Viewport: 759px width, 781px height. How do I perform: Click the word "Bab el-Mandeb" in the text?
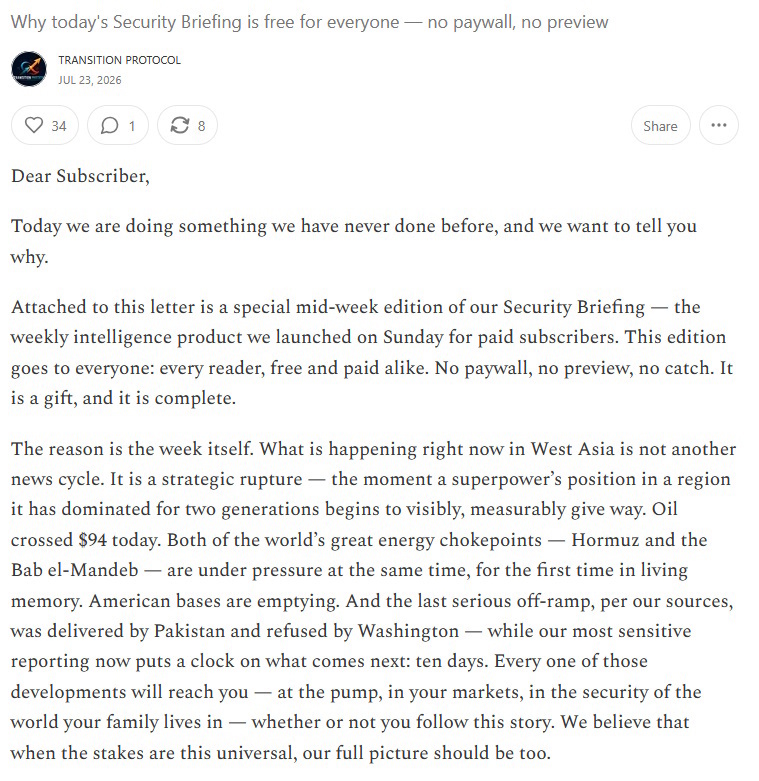75,570
